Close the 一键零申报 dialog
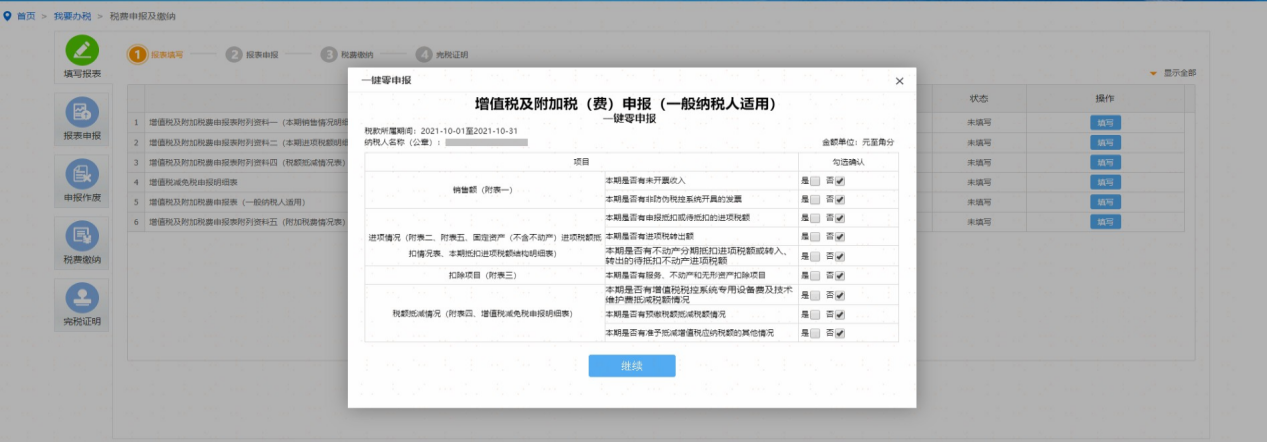Screen dimensions: 1267x442 899,81
